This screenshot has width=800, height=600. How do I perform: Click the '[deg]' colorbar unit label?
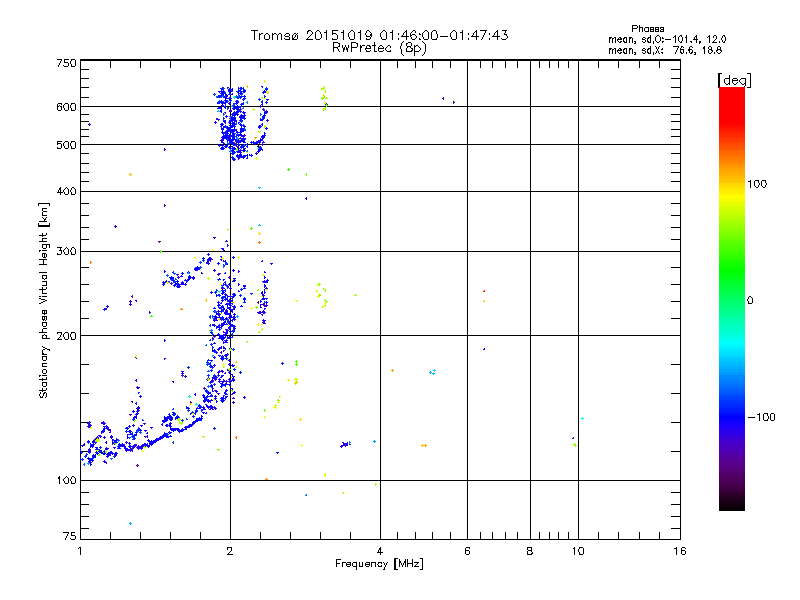click(734, 80)
